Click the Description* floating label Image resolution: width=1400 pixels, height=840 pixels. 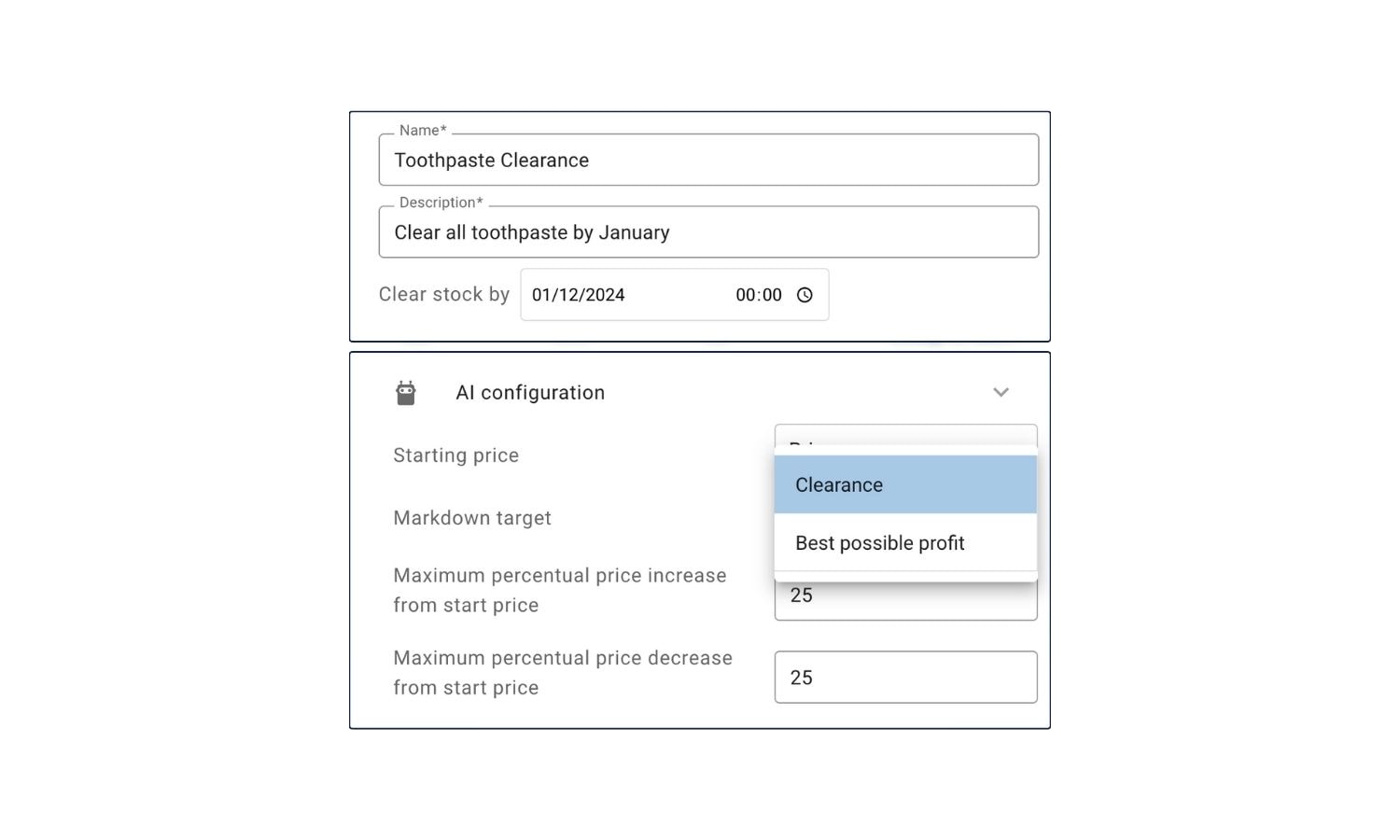coord(441,203)
